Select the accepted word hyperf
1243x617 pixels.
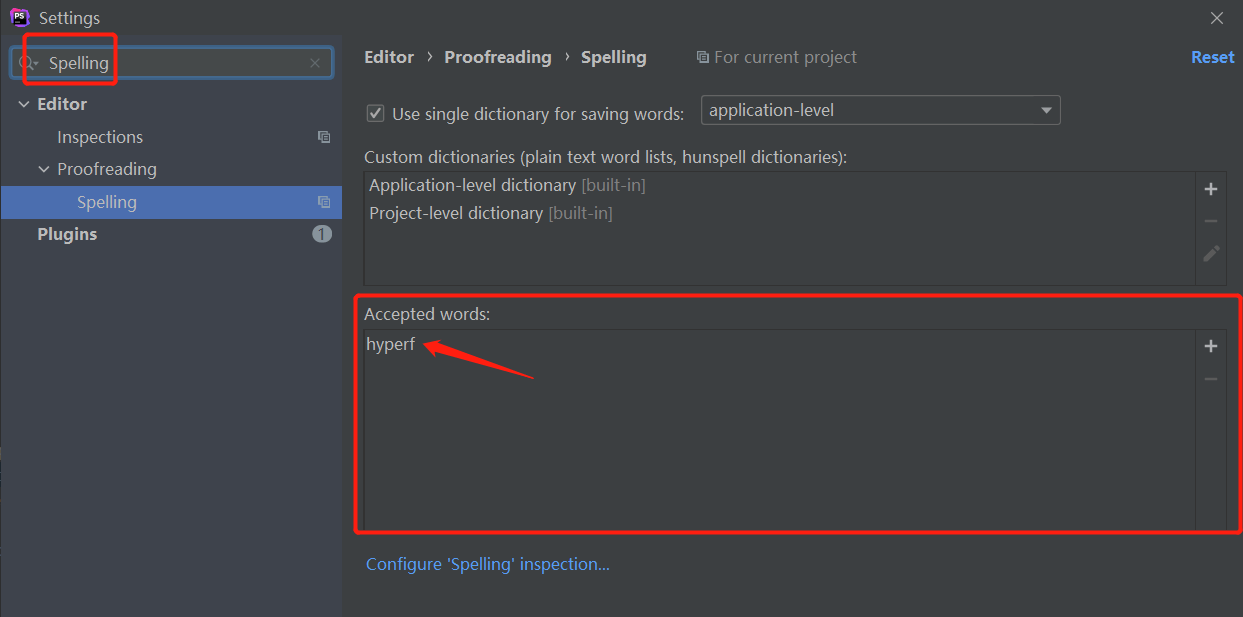390,345
